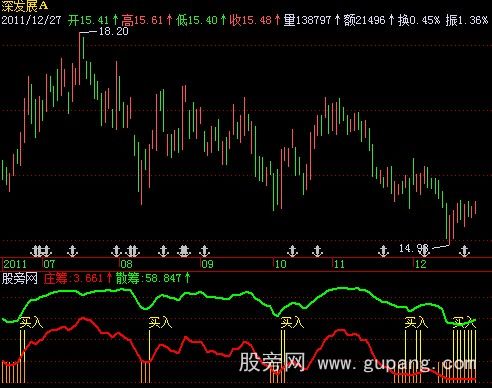Click the 18.20 high price label
492x388 pixels.
pyautogui.click(x=114, y=31)
